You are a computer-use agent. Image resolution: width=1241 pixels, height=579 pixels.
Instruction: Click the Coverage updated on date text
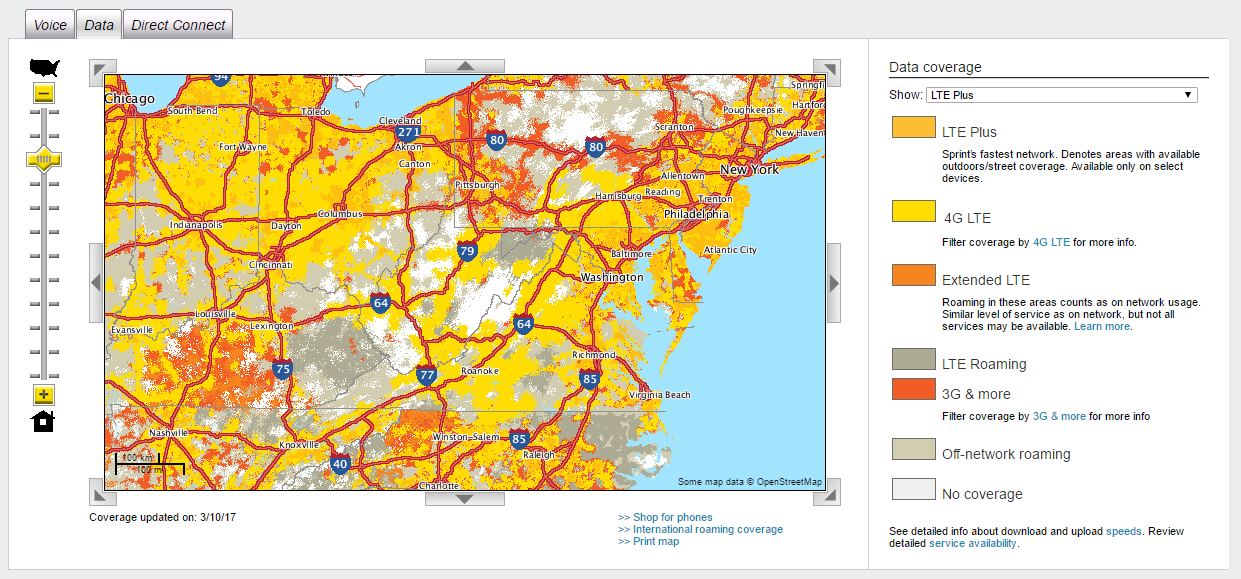[162, 517]
